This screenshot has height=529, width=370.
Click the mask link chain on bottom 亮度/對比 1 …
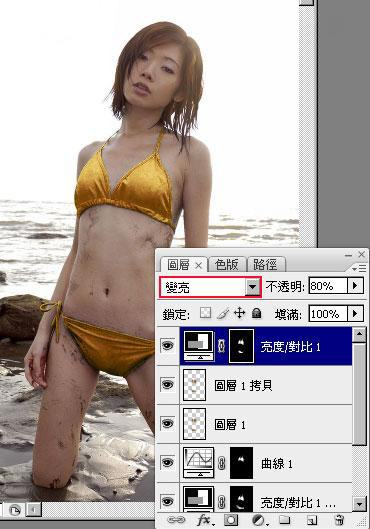[221, 502]
